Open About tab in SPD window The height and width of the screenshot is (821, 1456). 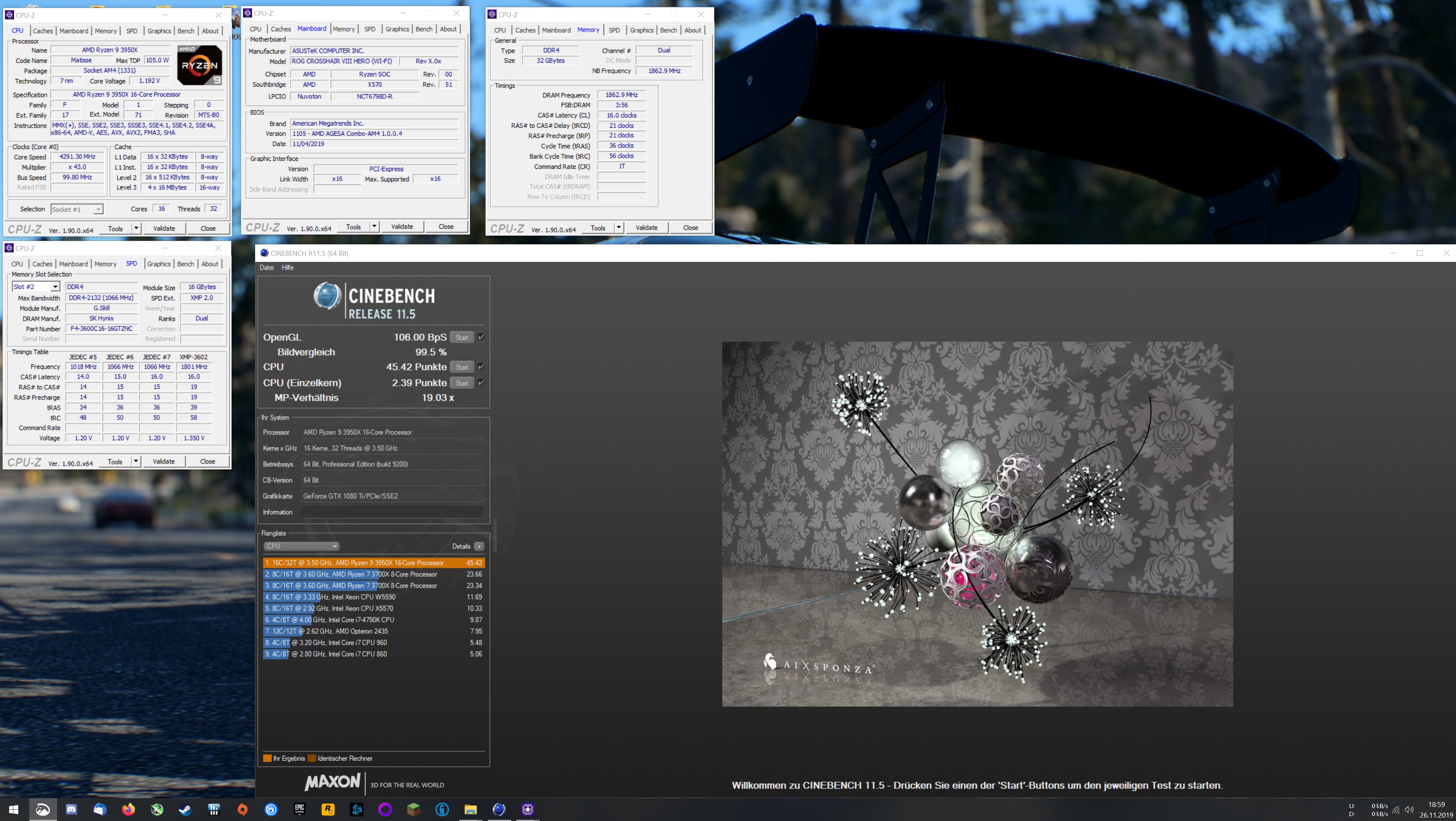click(210, 264)
